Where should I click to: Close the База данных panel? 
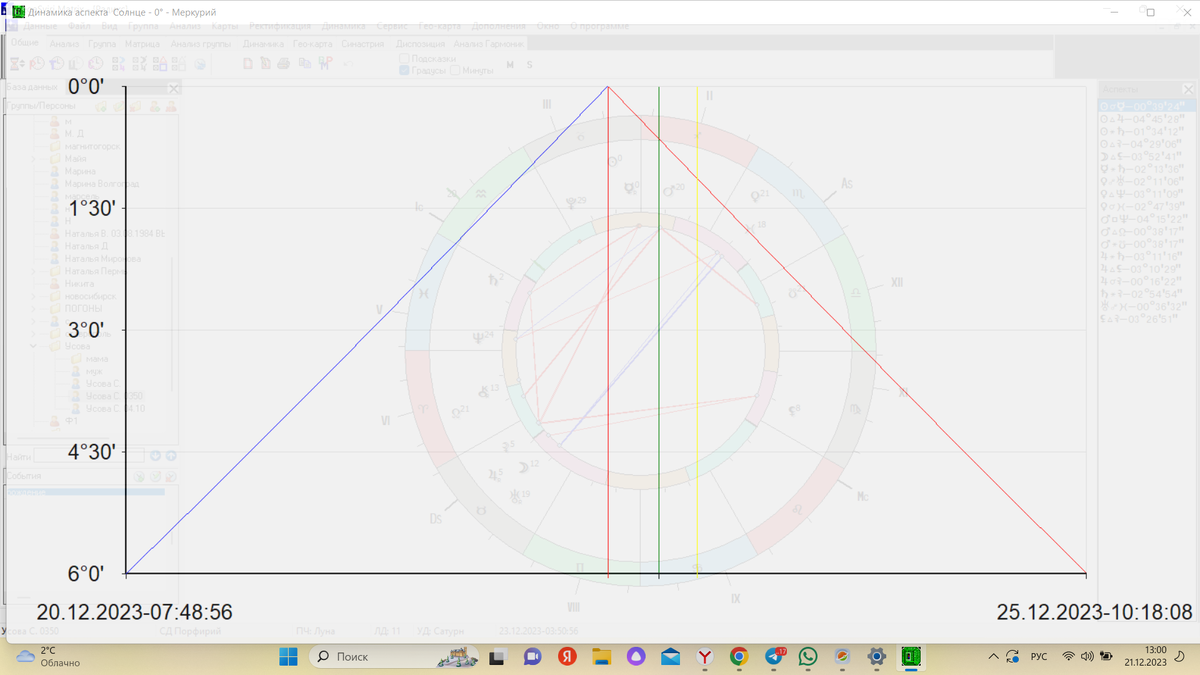coord(173,89)
